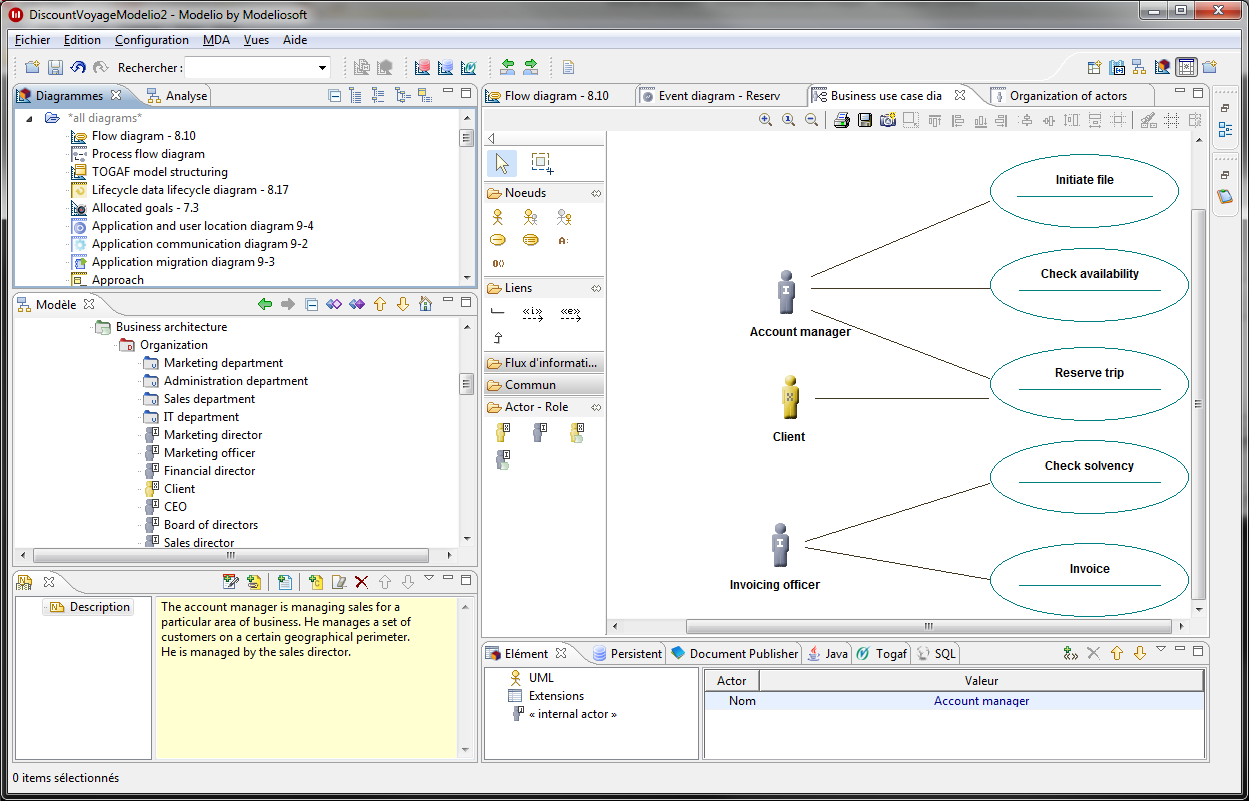
Task: Select Client in the model tree
Action: [x=180, y=489]
